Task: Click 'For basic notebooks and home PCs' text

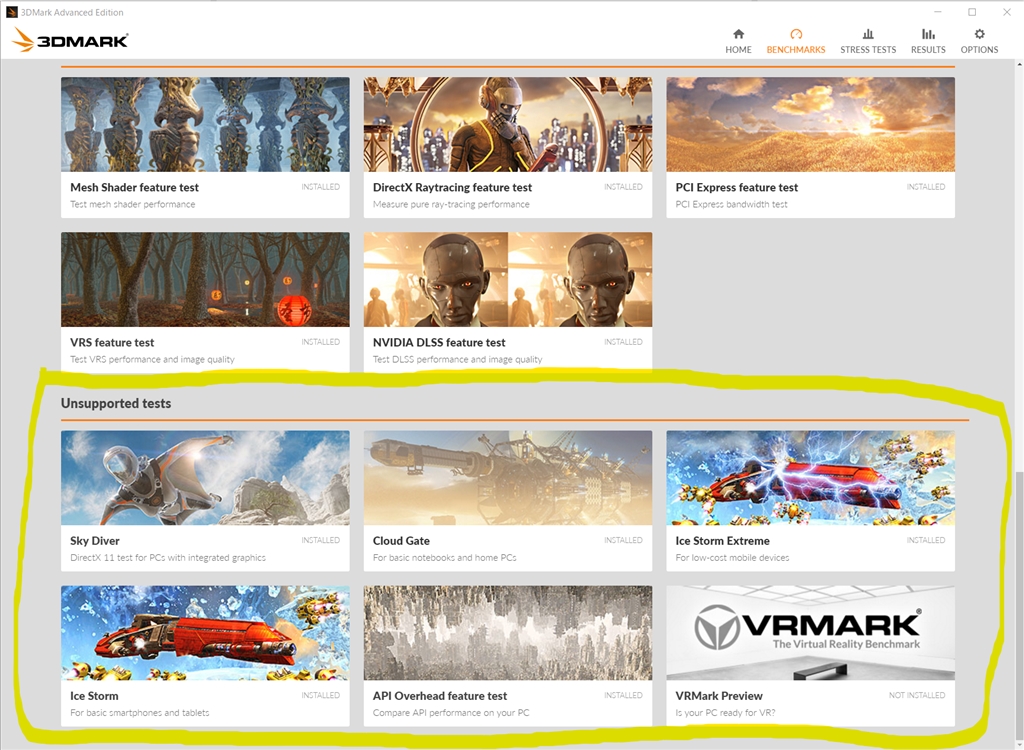Action: coord(444,558)
